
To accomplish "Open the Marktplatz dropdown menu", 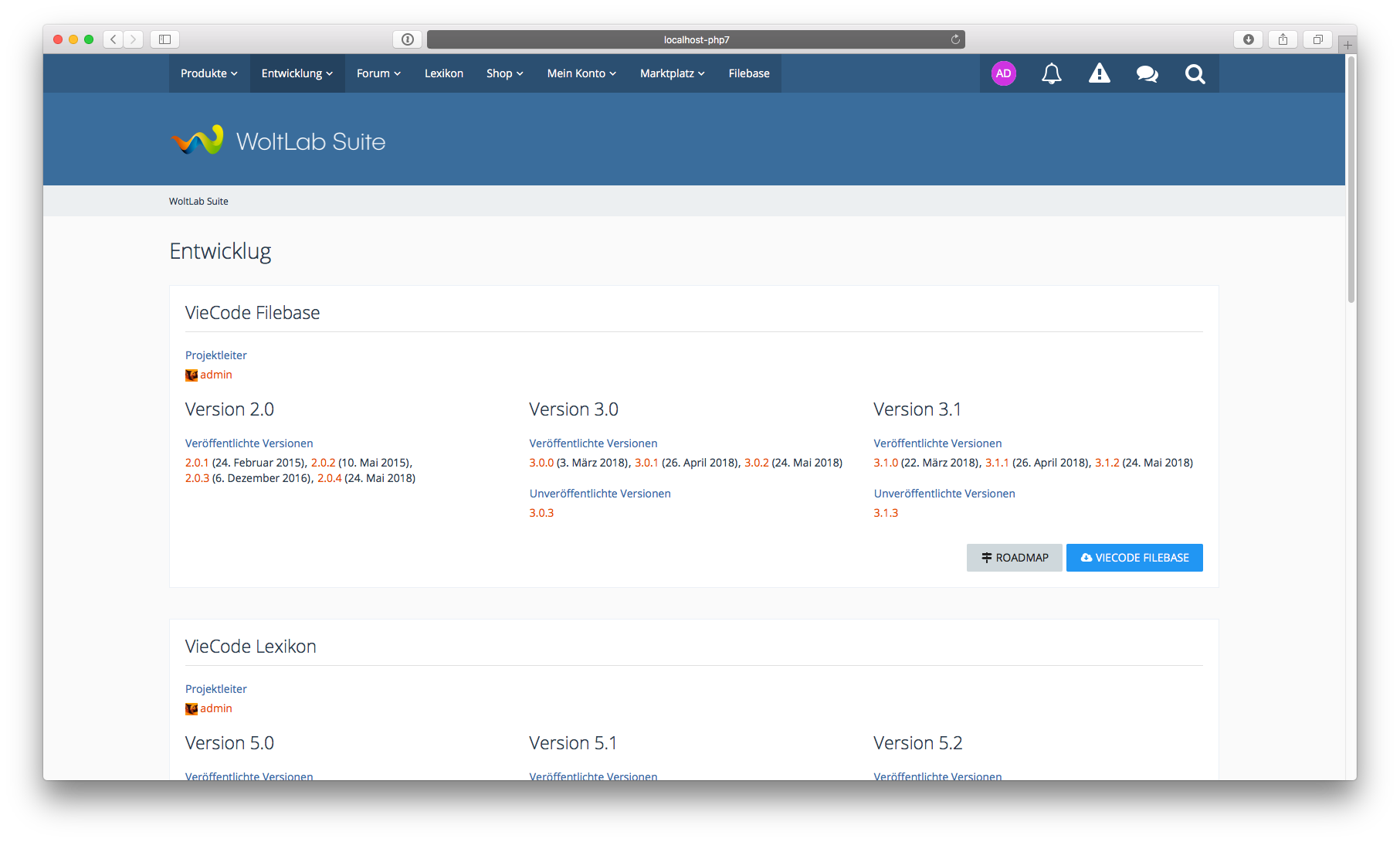I will click(x=672, y=73).
